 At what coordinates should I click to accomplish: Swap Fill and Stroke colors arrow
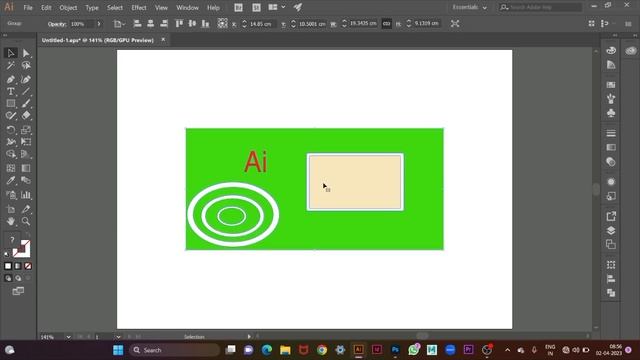click(27, 236)
